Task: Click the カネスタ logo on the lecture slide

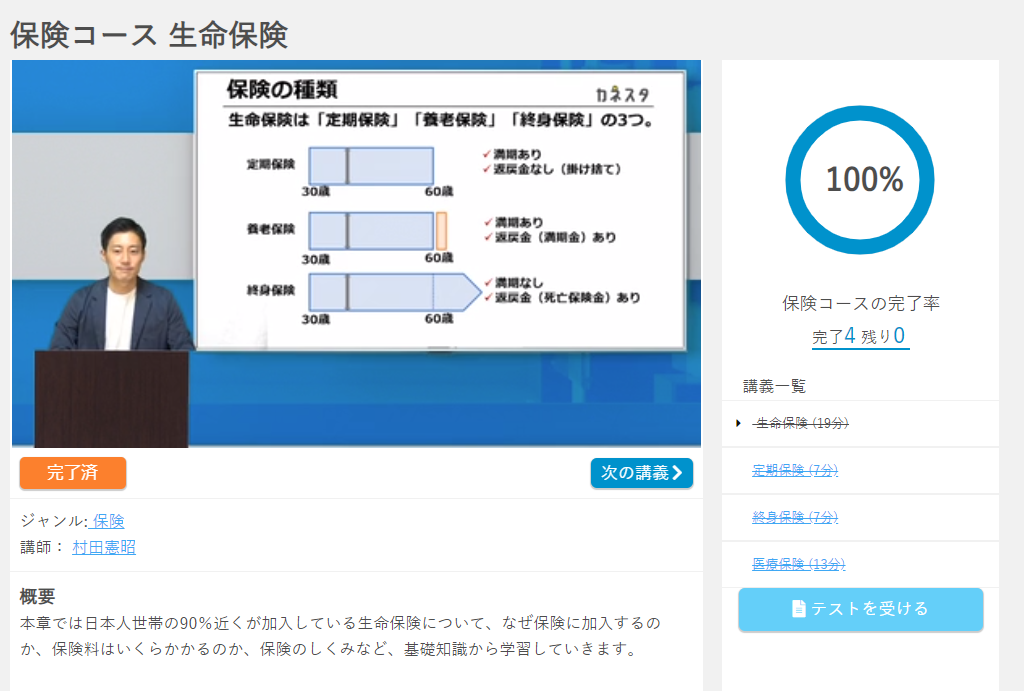Action: [x=622, y=95]
